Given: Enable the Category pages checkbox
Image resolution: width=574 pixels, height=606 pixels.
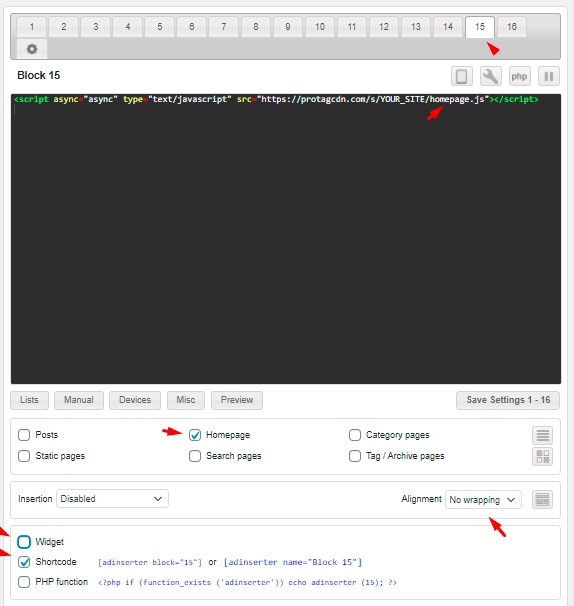Looking at the screenshot, I should tap(355, 435).
